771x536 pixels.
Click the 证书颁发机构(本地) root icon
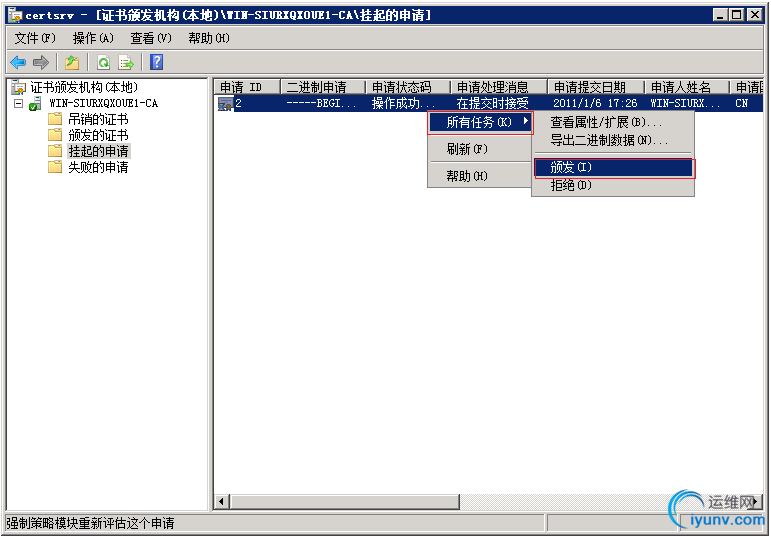pyautogui.click(x=19, y=88)
